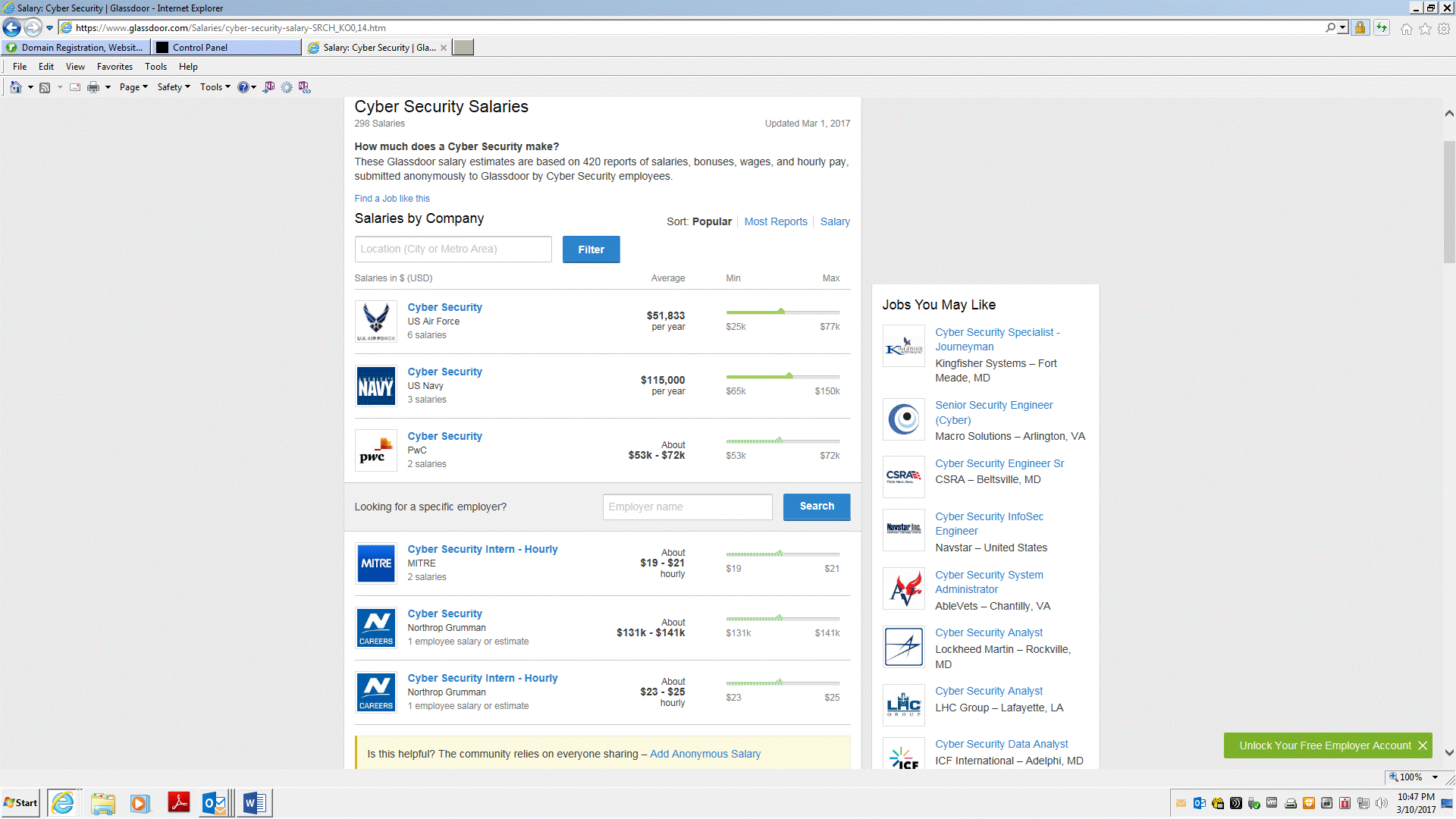Image resolution: width=1456 pixels, height=819 pixels.
Task: Click the Location city or metro input
Action: 453,249
